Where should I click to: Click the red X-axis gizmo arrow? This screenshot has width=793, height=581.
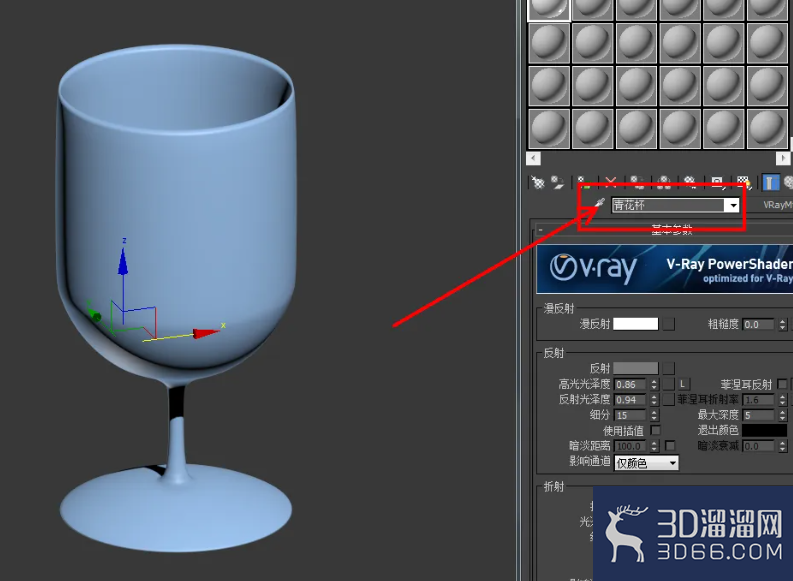205,333
